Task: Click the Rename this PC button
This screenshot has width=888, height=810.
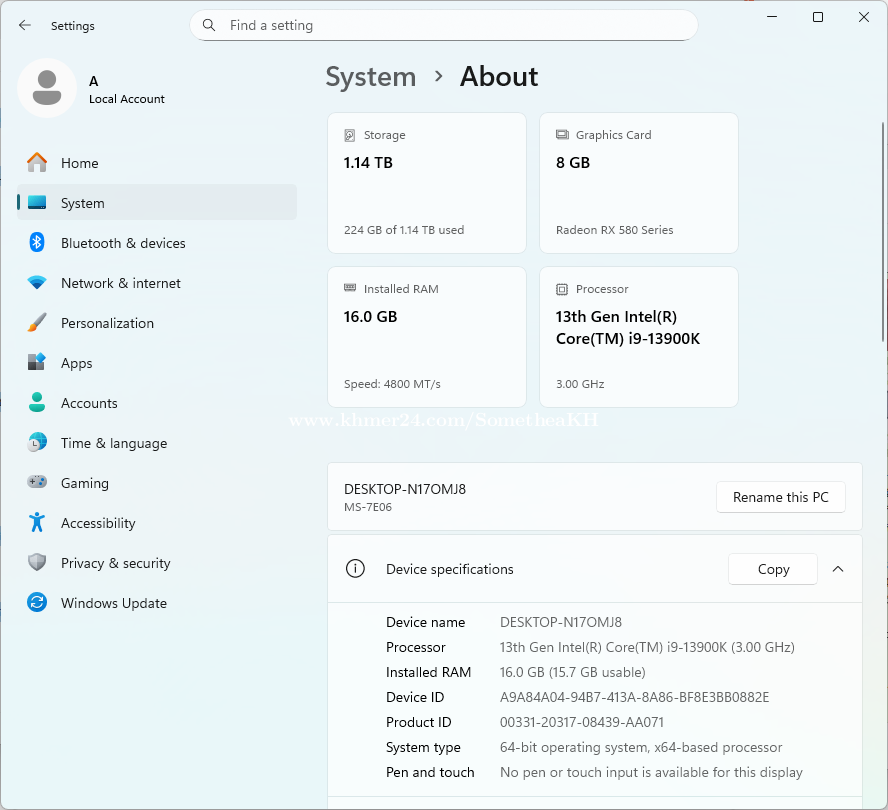Action: pyautogui.click(x=780, y=497)
